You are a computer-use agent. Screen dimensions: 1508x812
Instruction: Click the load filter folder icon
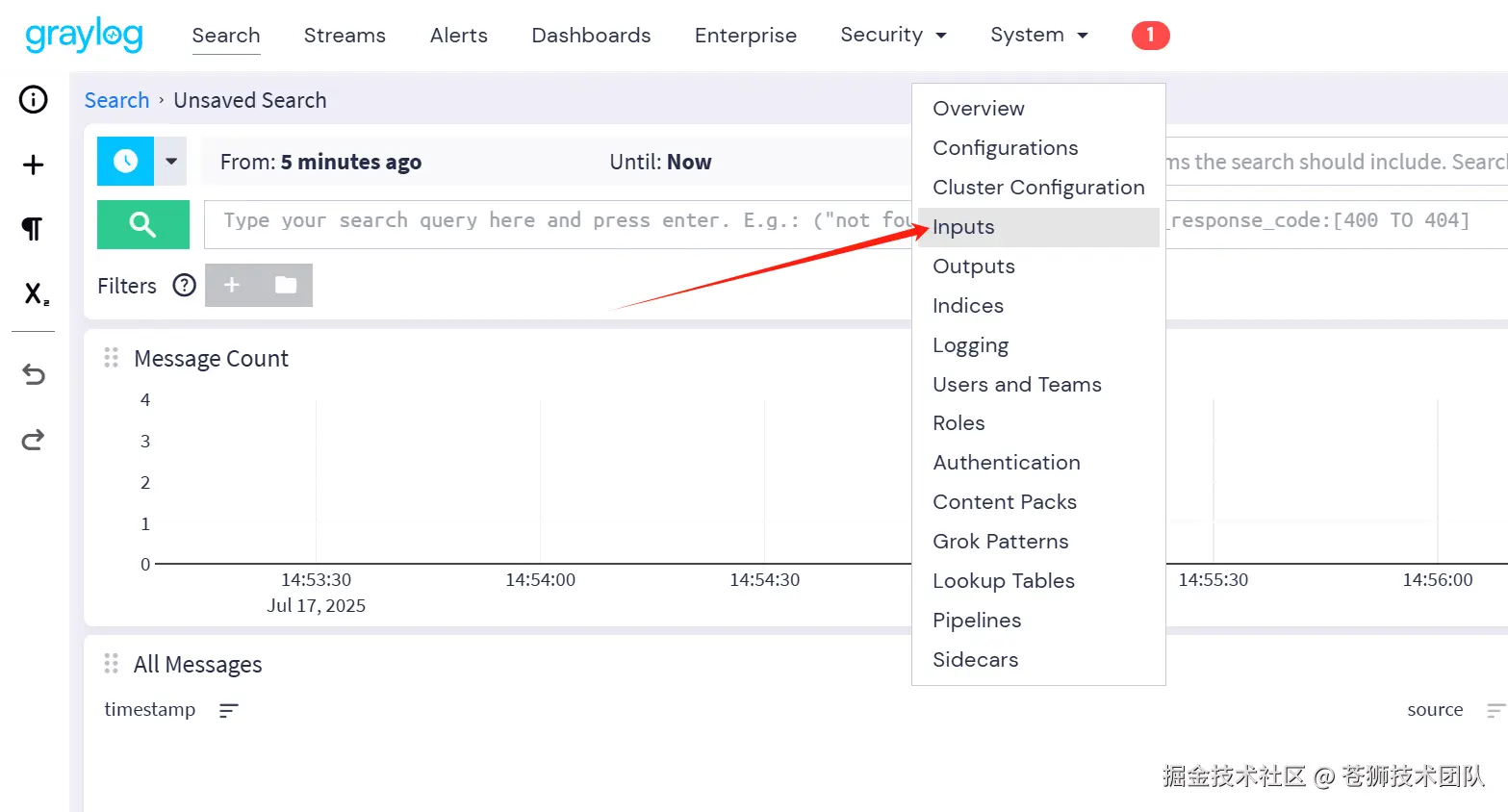click(x=286, y=285)
